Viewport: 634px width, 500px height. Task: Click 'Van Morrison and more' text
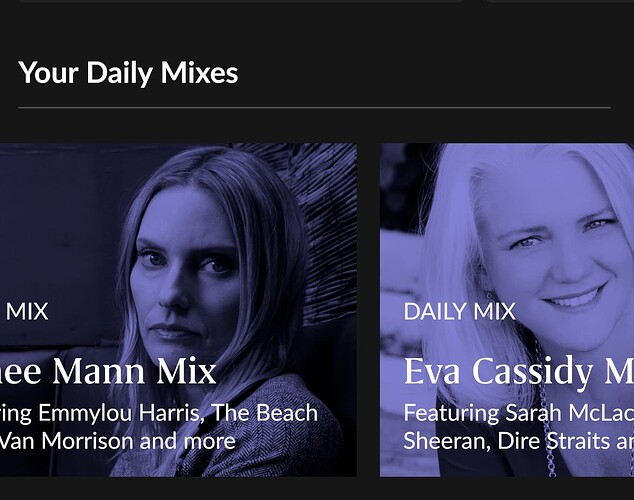tap(117, 441)
